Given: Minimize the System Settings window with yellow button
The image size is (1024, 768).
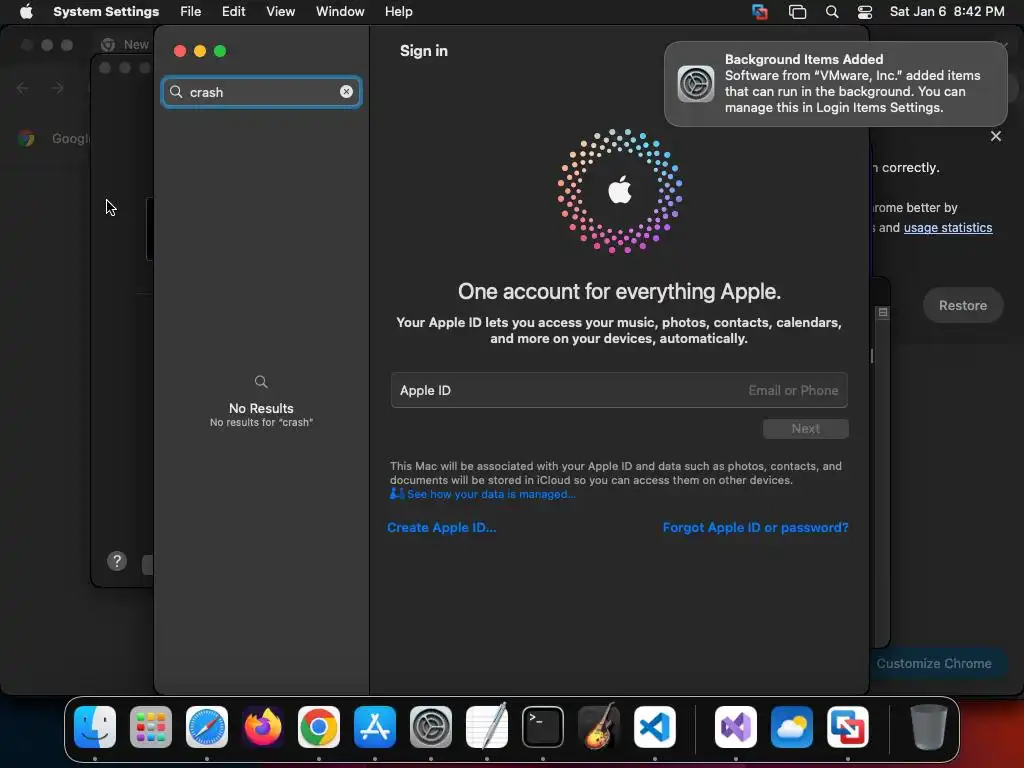Looking at the screenshot, I should point(200,51).
